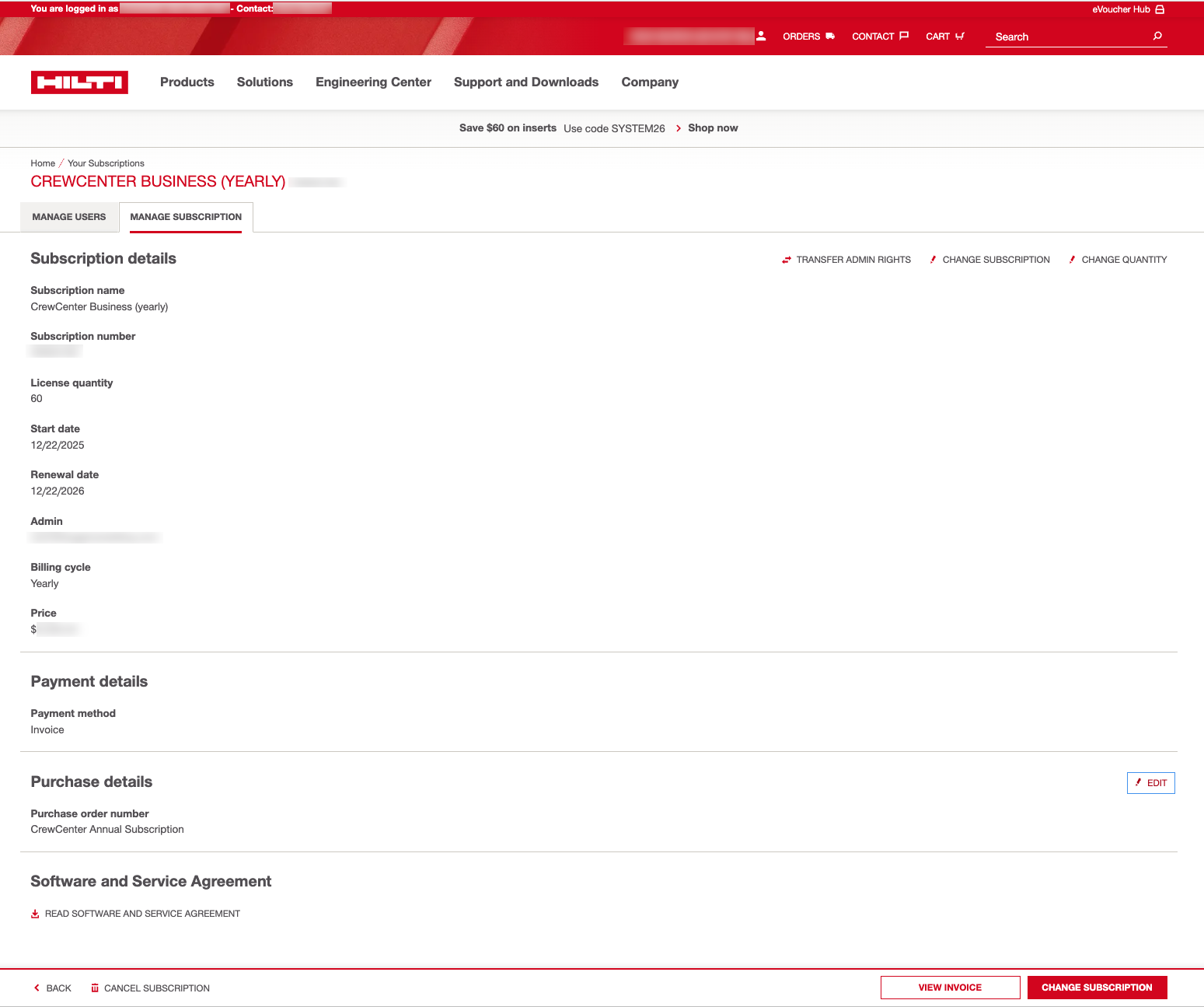Click the Save $60 on inserts text
Screen dimensions: 1204x1007
click(x=508, y=128)
